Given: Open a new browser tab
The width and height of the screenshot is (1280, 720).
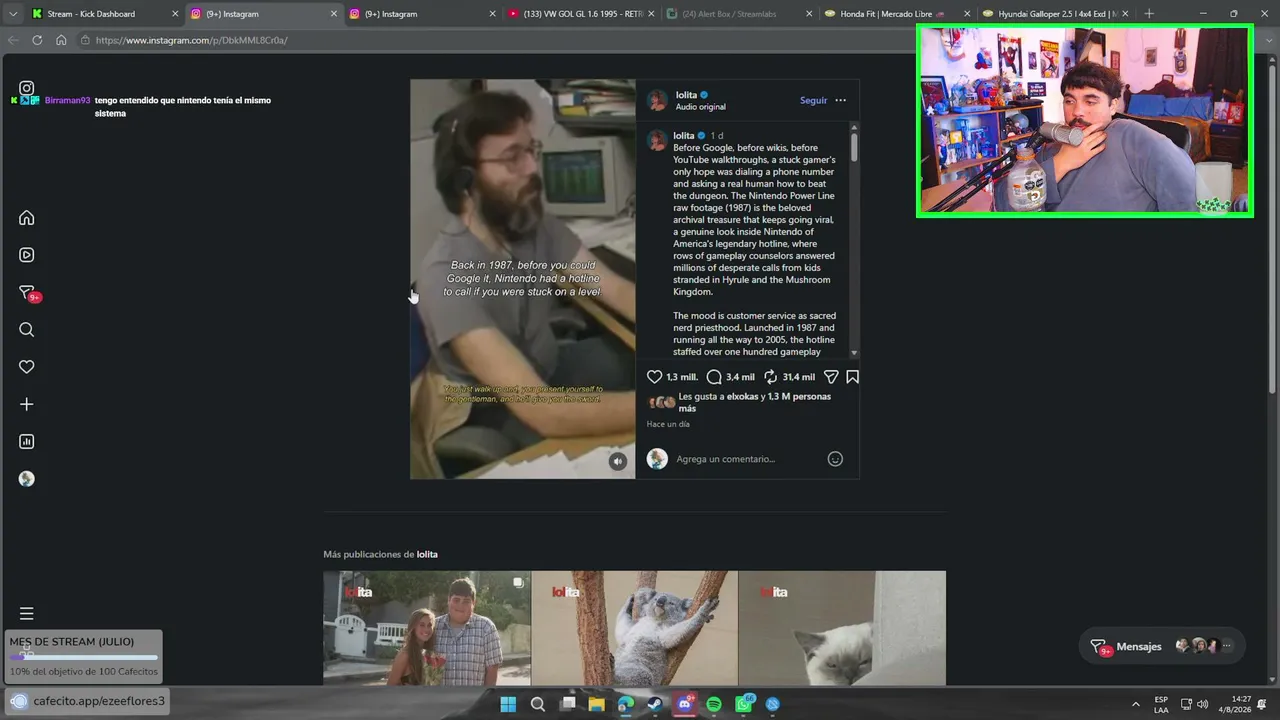Looking at the screenshot, I should 1149,14.
